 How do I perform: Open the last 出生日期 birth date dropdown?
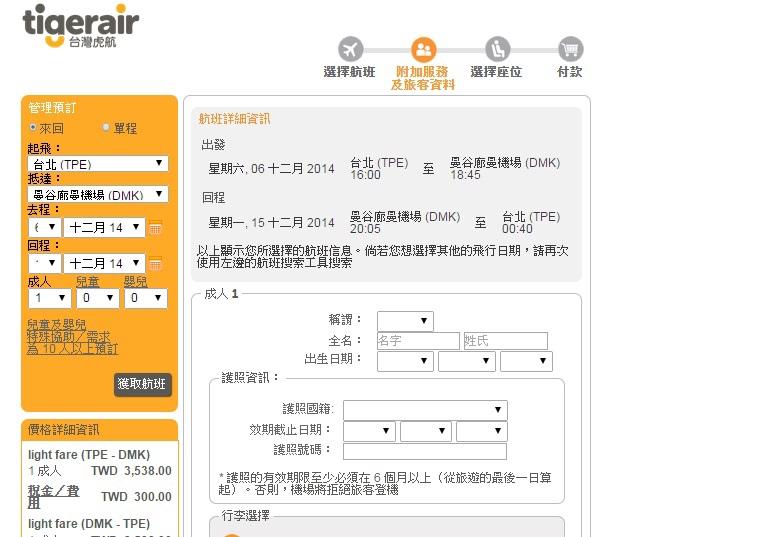point(526,361)
